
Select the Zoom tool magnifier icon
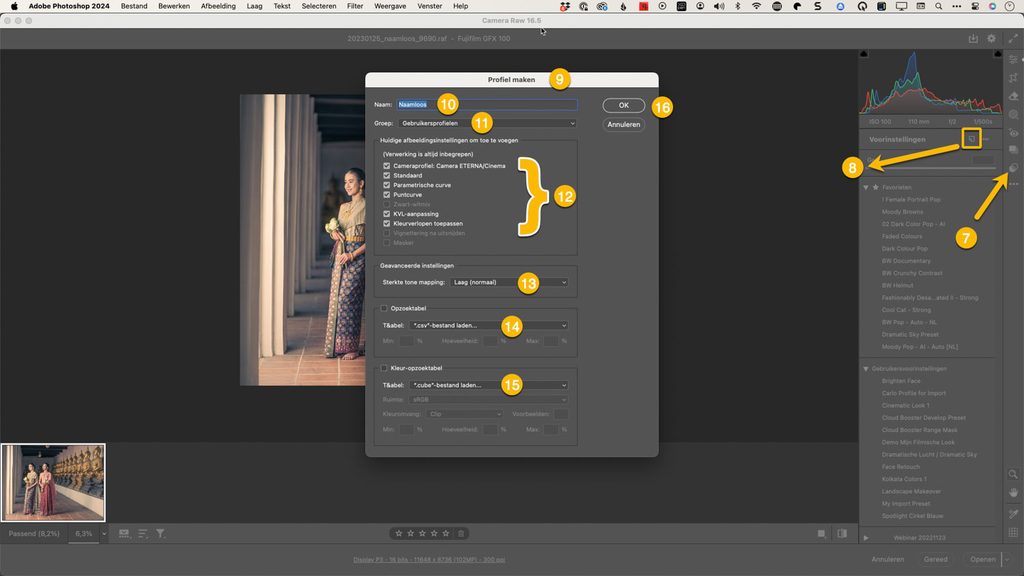pos(1013,474)
